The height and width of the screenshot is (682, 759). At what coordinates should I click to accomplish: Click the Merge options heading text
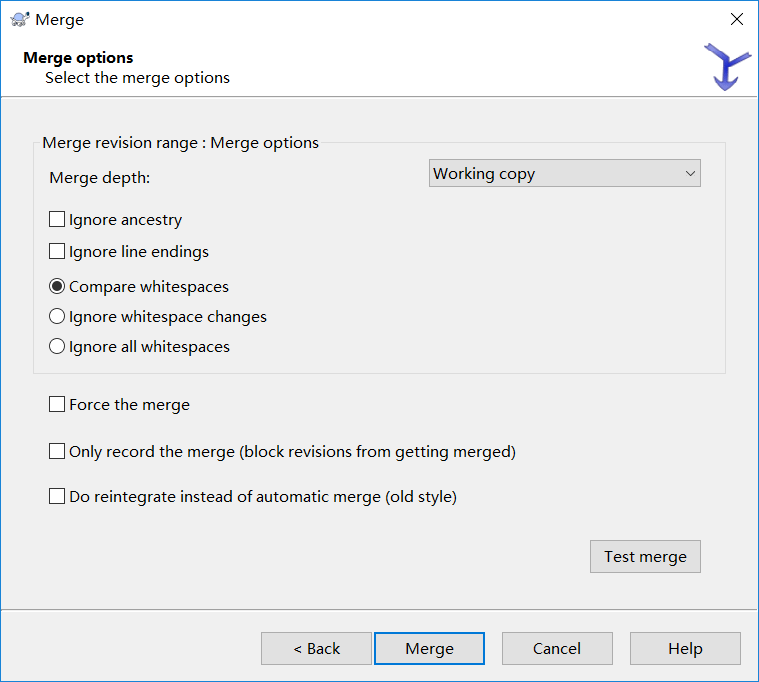coord(78,58)
